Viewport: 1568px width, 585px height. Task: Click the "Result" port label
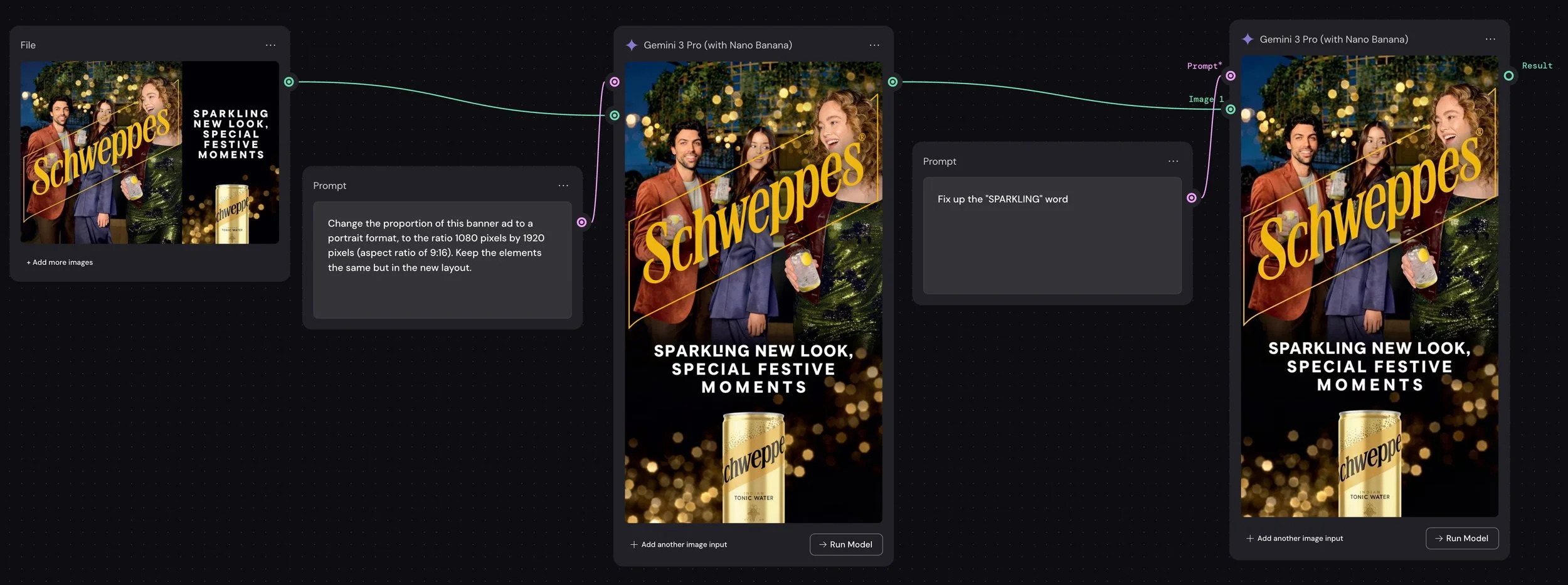(x=1537, y=66)
